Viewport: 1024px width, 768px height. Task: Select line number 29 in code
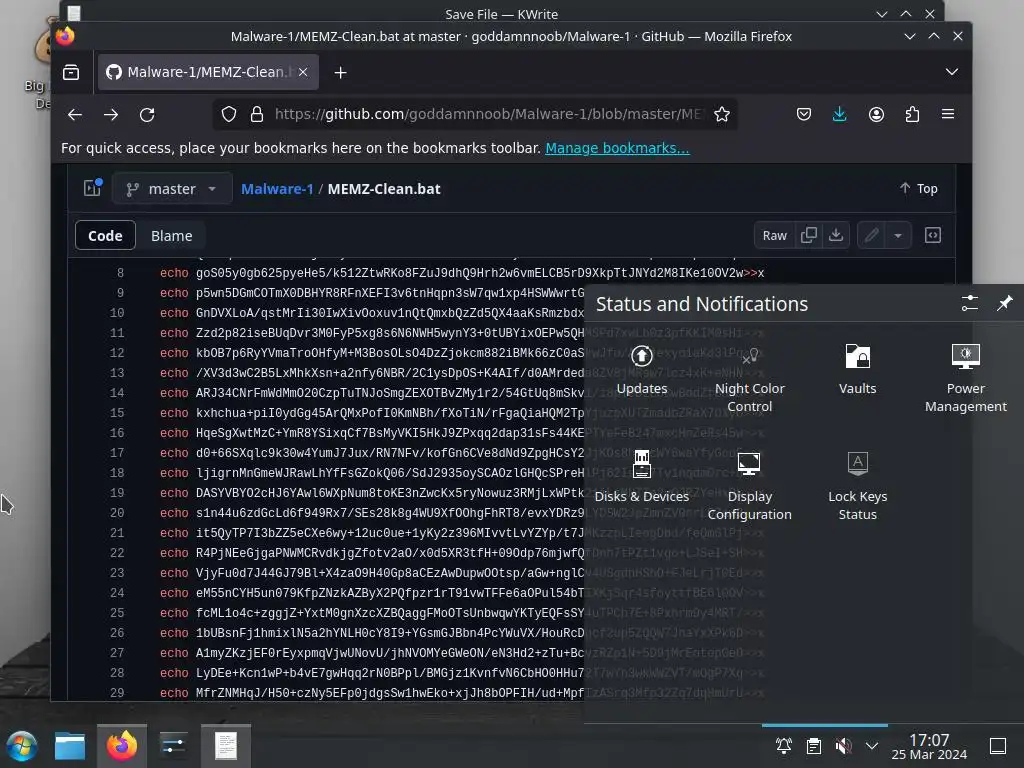click(x=117, y=693)
